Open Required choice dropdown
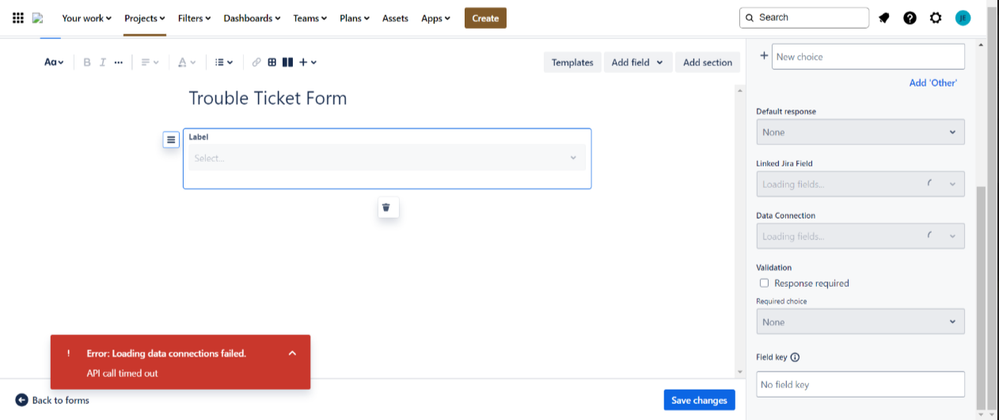The image size is (999, 420). (x=860, y=322)
